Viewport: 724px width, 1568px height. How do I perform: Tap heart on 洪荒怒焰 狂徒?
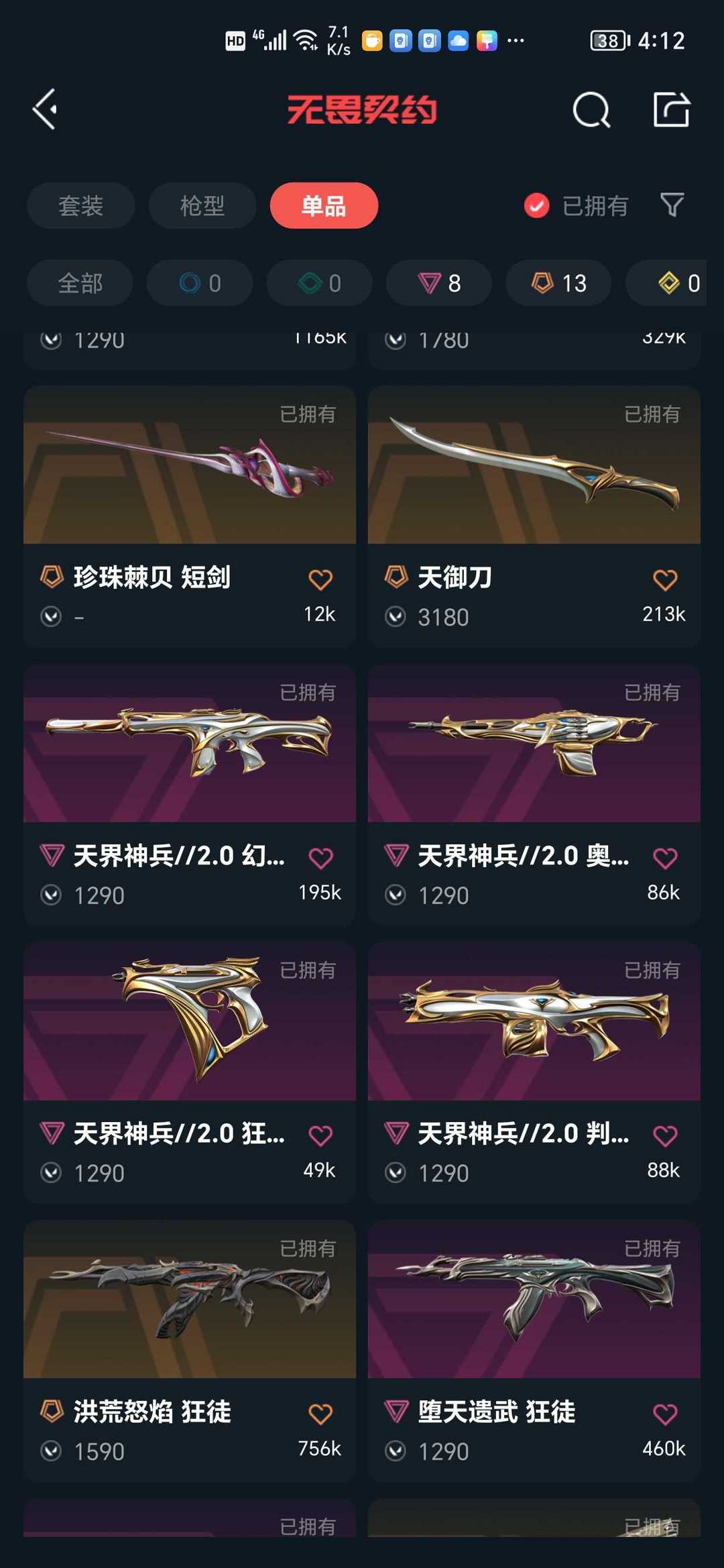click(320, 1414)
